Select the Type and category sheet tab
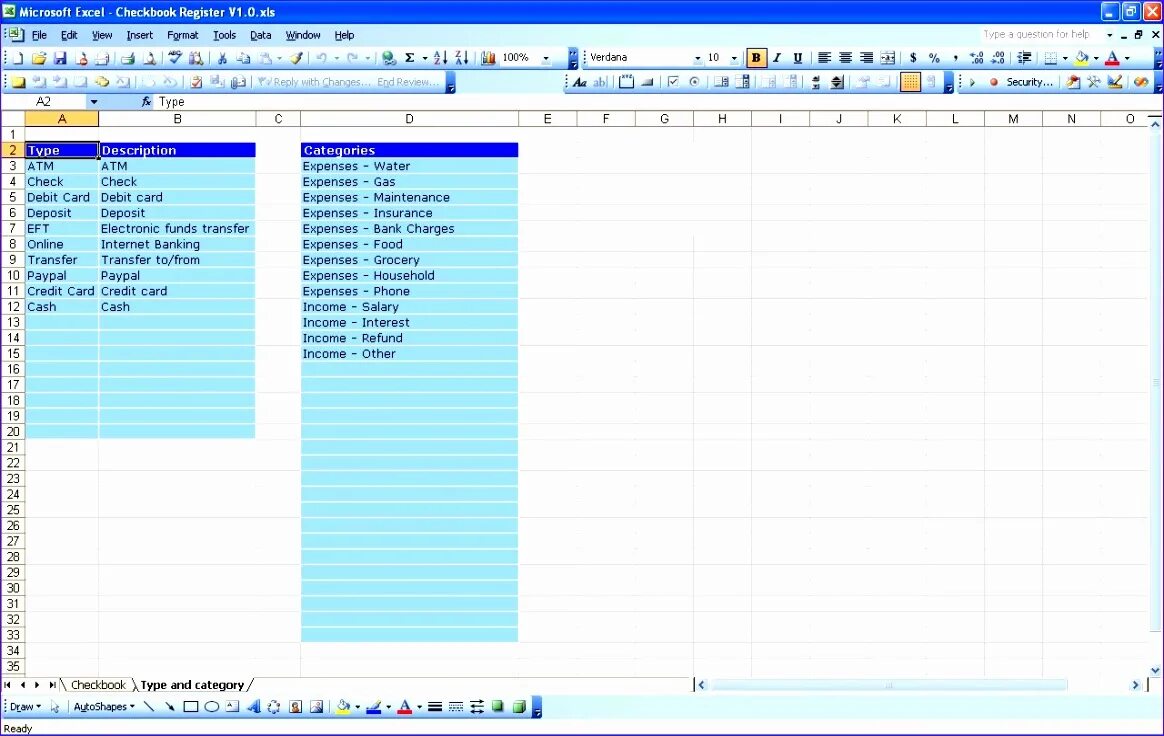 [x=192, y=685]
